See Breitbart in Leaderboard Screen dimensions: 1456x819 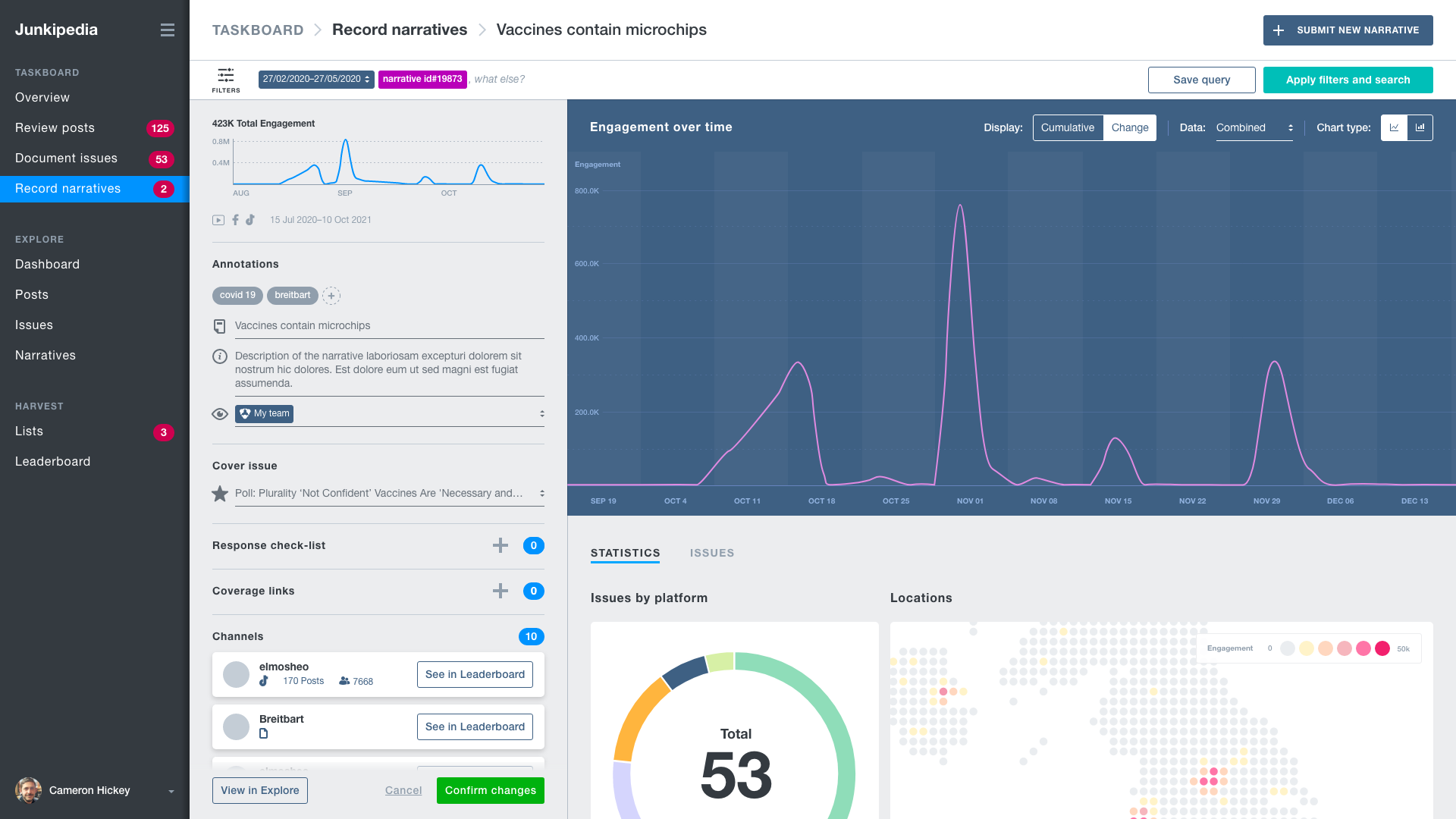(475, 726)
